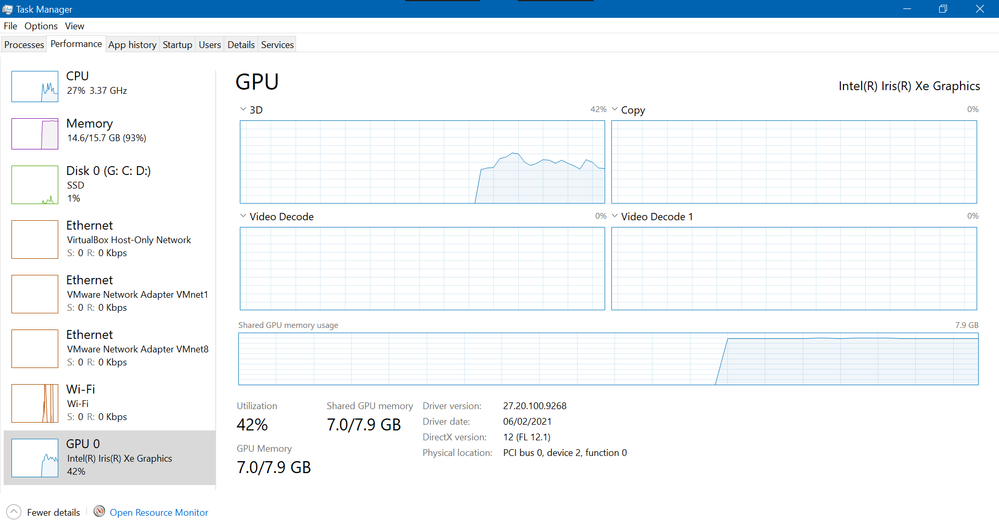Screen dimensions: 999x531
Task: Open the Options menu
Action: (41, 26)
